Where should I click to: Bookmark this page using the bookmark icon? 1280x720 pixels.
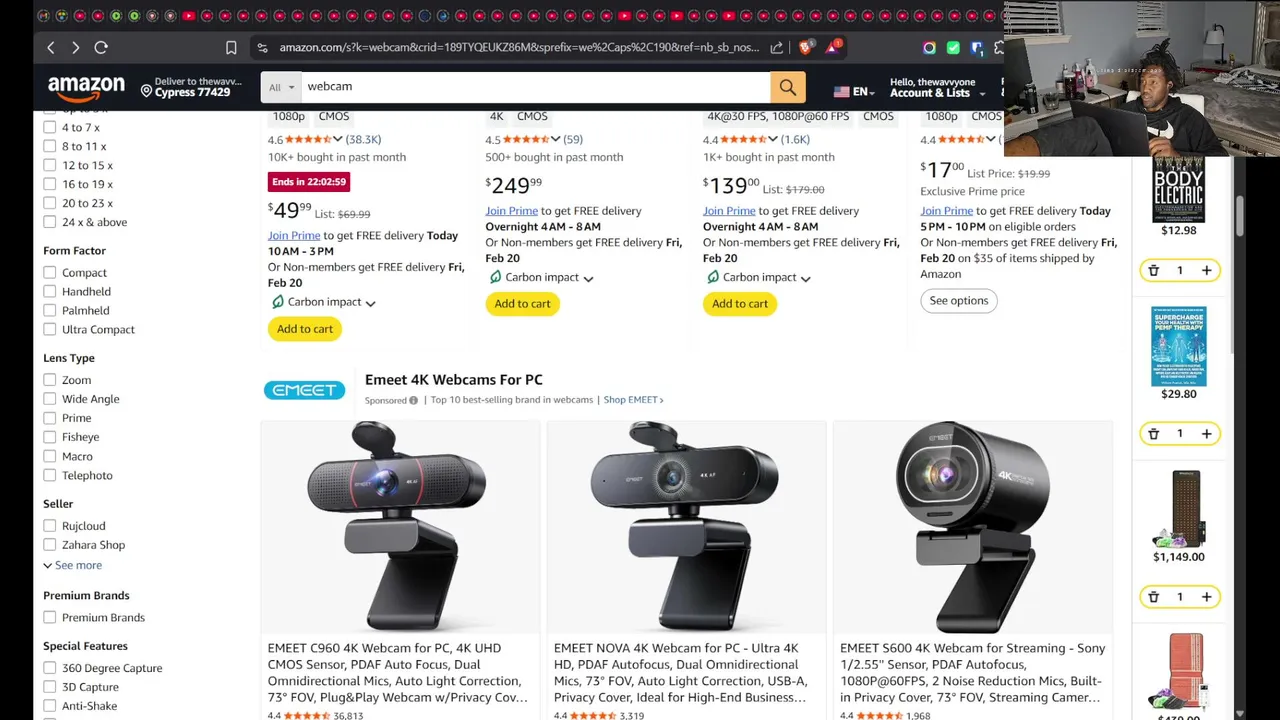(231, 48)
